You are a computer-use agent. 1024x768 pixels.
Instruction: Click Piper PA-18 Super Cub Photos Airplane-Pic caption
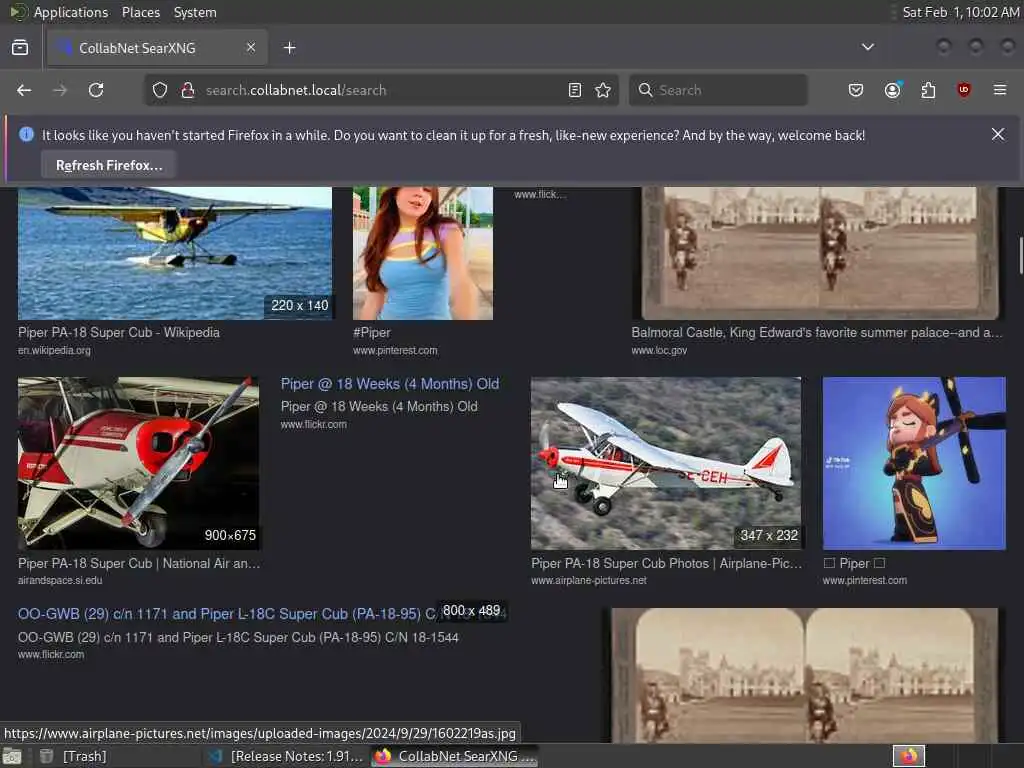(666, 563)
